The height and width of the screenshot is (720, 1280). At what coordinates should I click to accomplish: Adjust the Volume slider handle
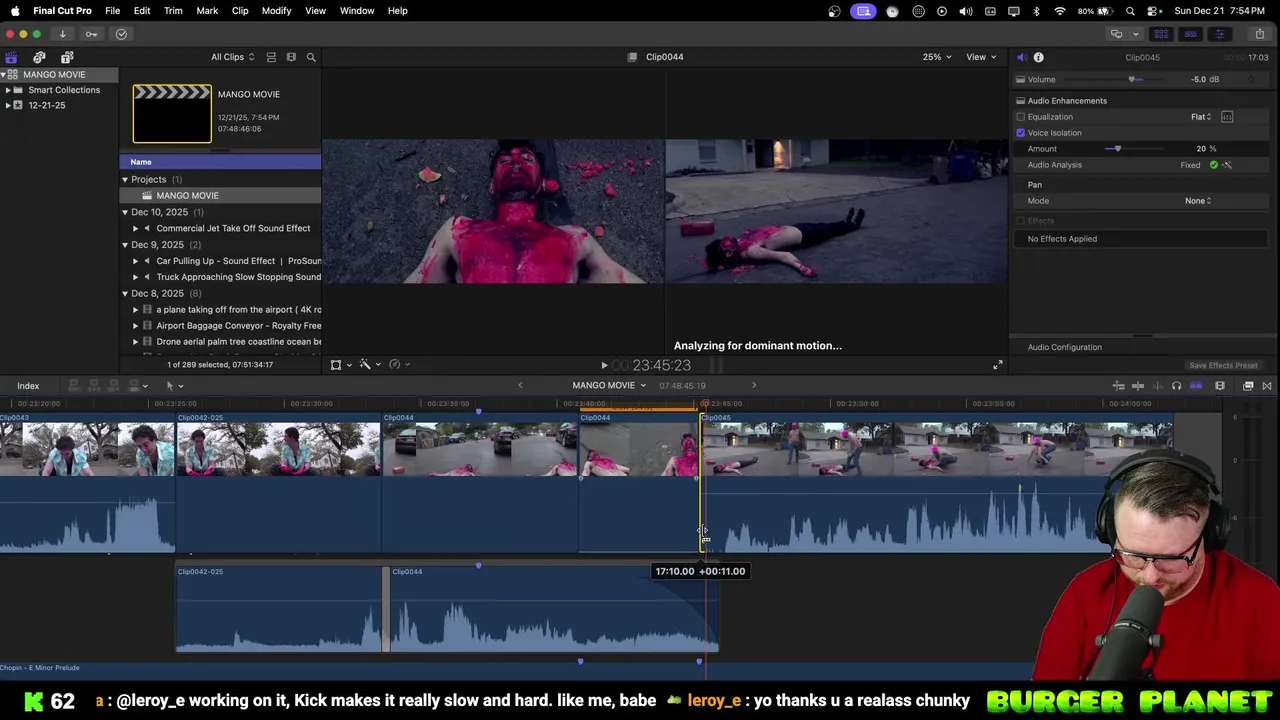(1132, 80)
